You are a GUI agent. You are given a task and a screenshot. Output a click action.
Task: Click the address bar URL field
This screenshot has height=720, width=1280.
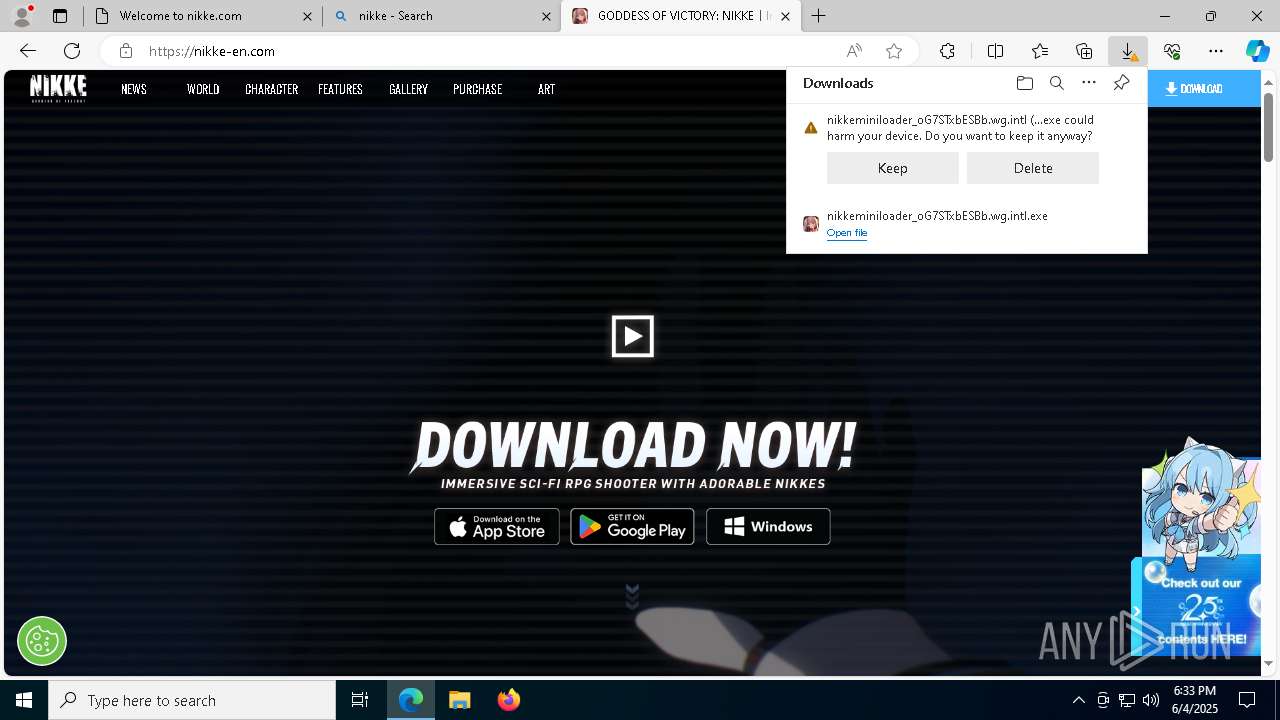click(490, 51)
